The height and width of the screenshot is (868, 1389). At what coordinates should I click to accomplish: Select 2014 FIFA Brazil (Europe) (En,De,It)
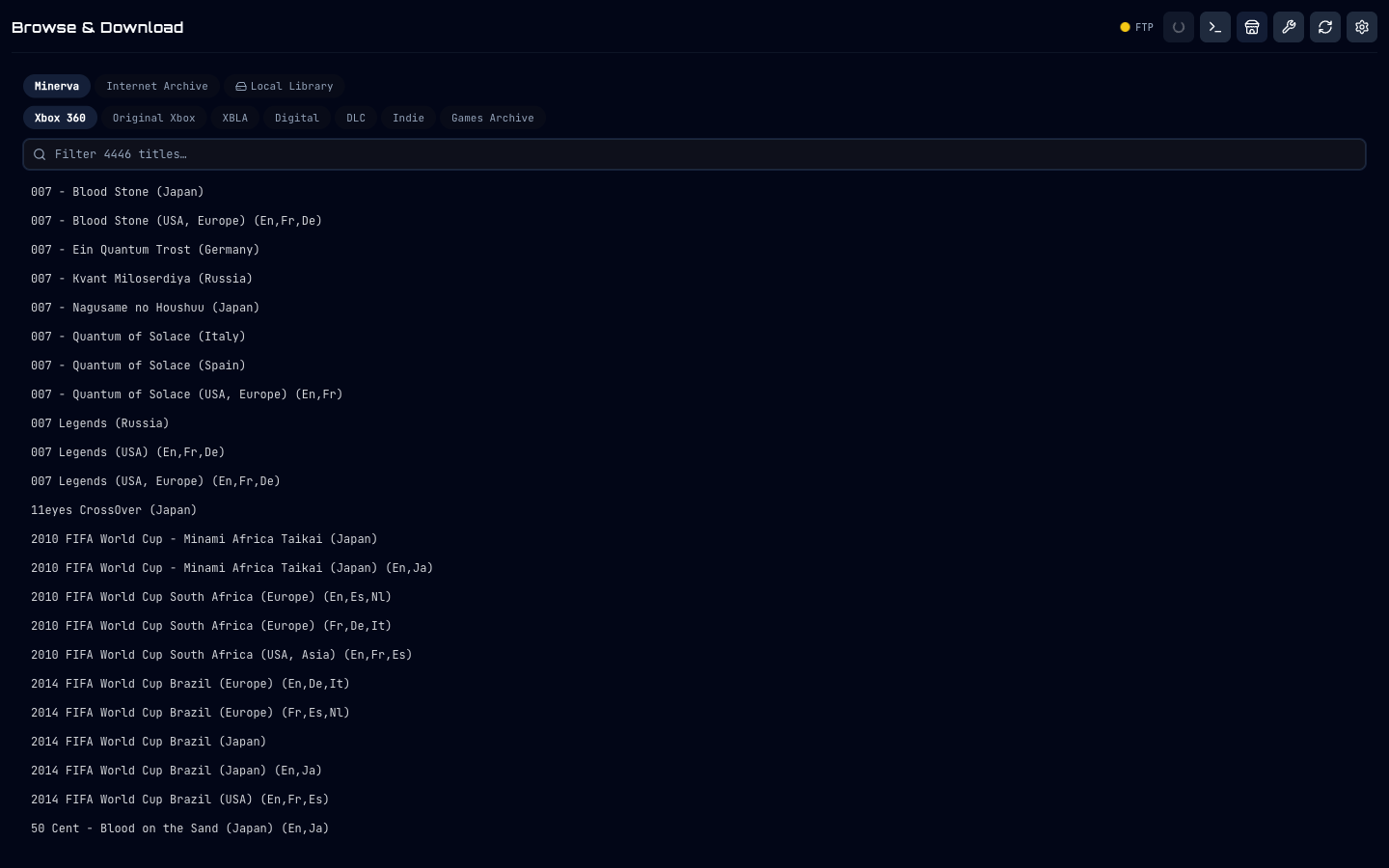(694, 684)
